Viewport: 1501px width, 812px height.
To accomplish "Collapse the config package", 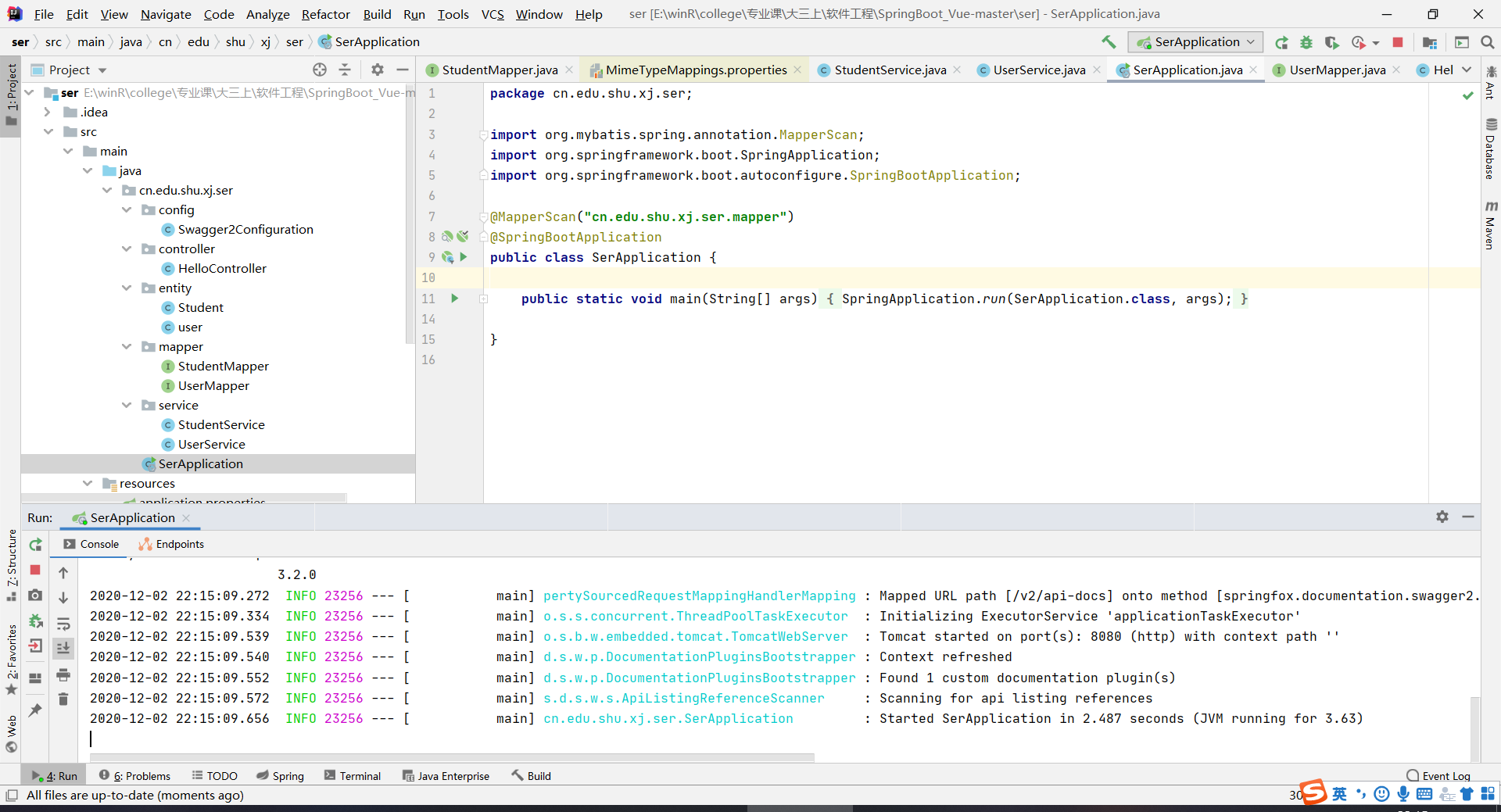I will [127, 209].
